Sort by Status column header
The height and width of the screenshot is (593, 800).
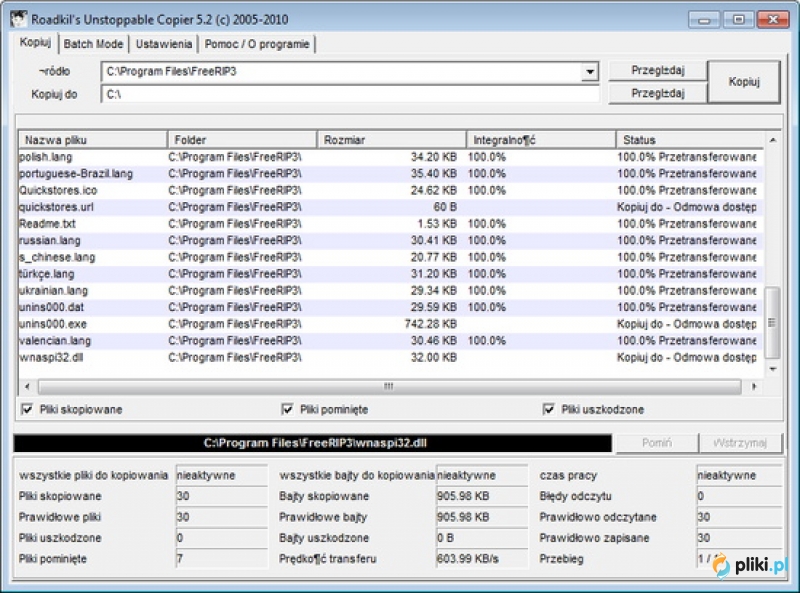click(690, 140)
